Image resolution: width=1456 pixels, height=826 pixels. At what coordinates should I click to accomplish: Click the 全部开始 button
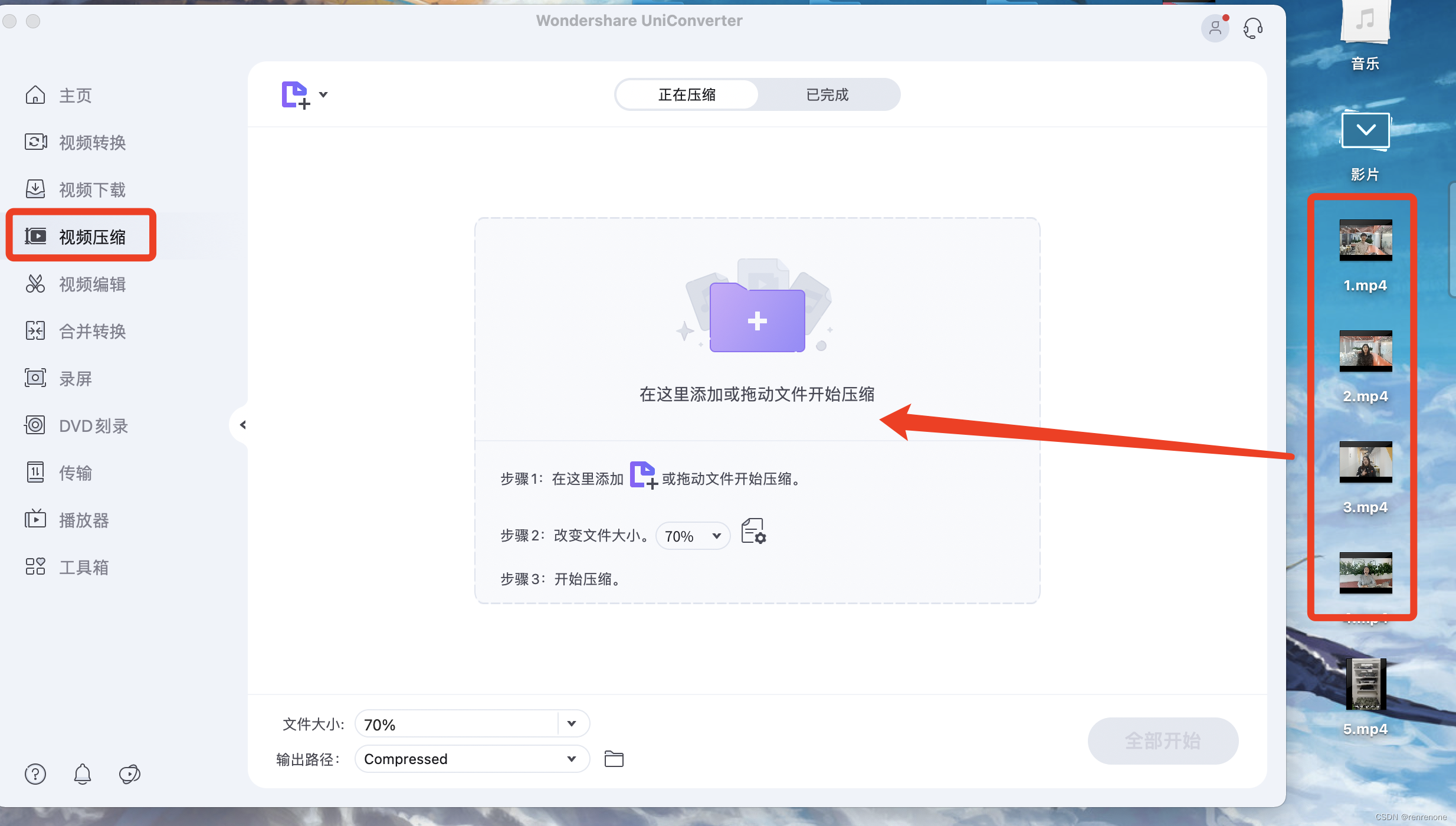point(1162,740)
